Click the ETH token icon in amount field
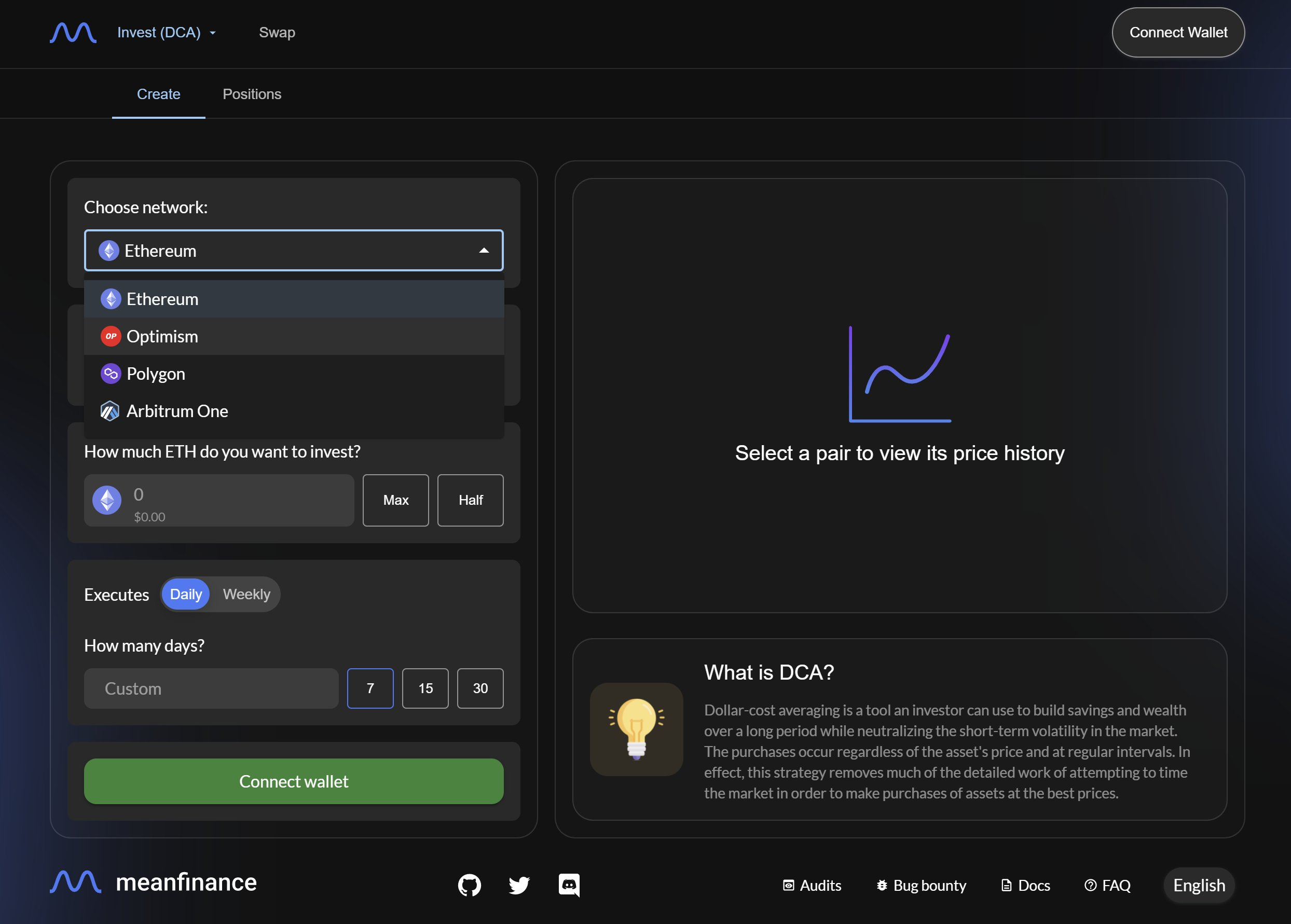 (107, 500)
